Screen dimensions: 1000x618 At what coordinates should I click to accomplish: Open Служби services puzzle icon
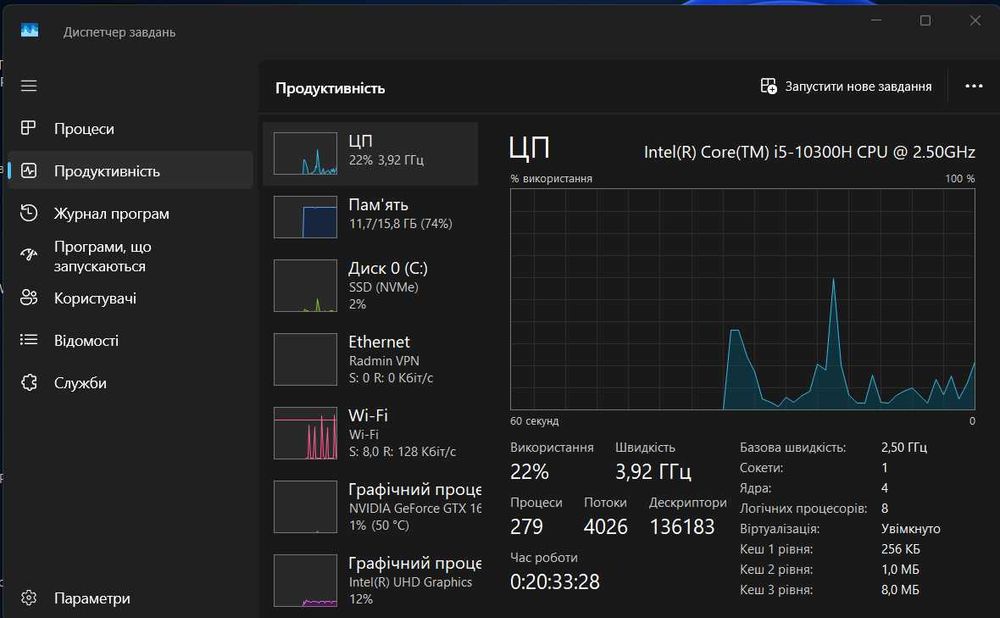[x=29, y=383]
